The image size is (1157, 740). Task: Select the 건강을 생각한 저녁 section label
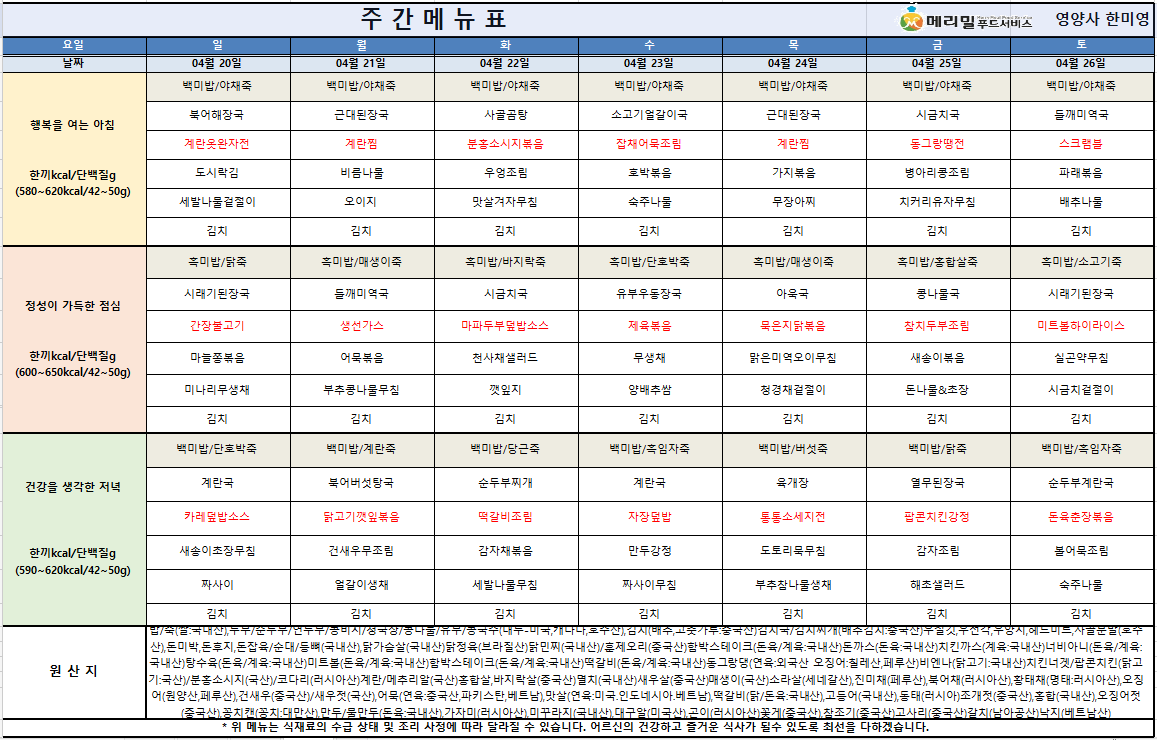(x=74, y=487)
